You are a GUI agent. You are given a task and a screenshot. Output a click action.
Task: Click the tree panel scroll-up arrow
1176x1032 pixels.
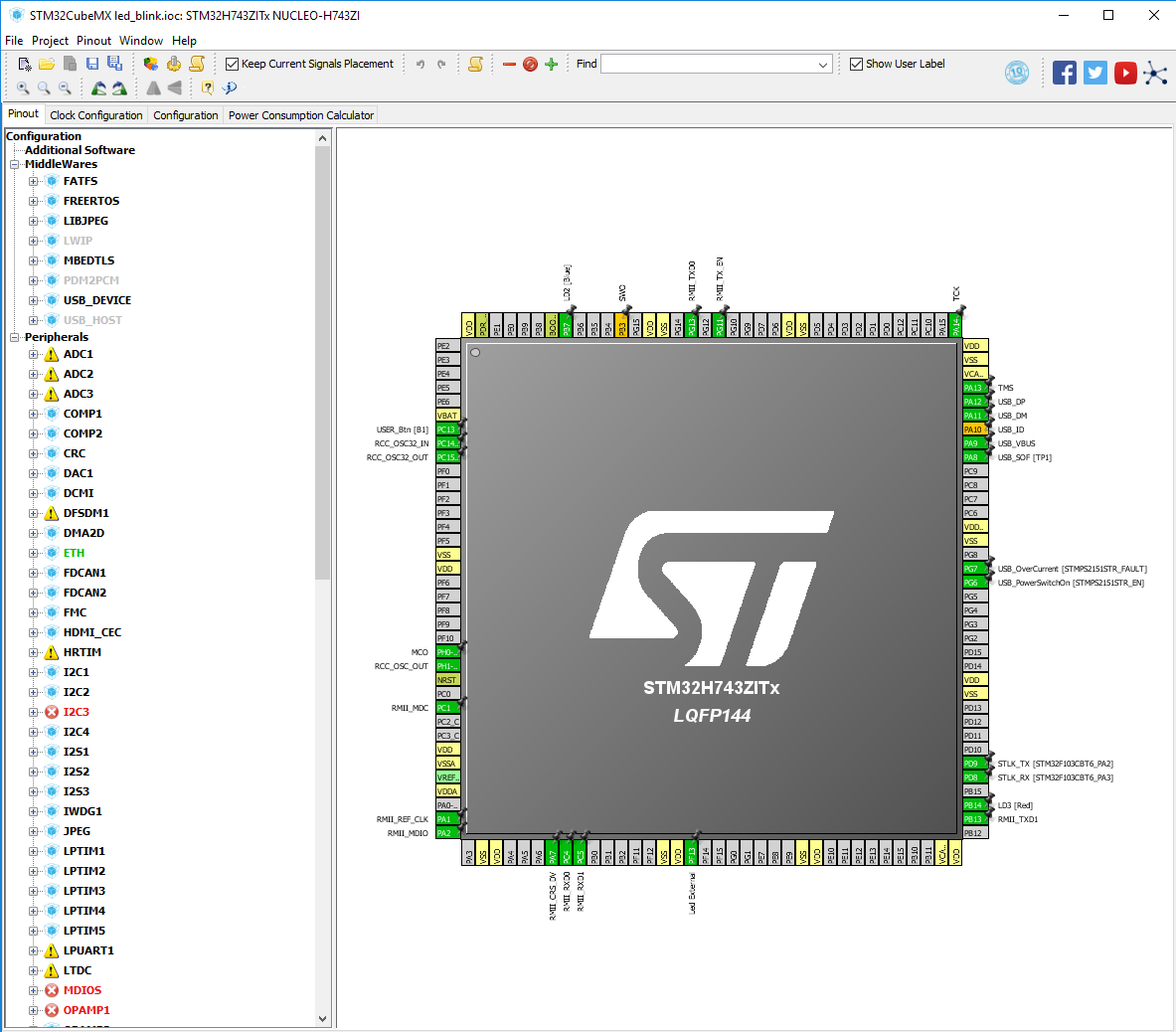click(322, 138)
